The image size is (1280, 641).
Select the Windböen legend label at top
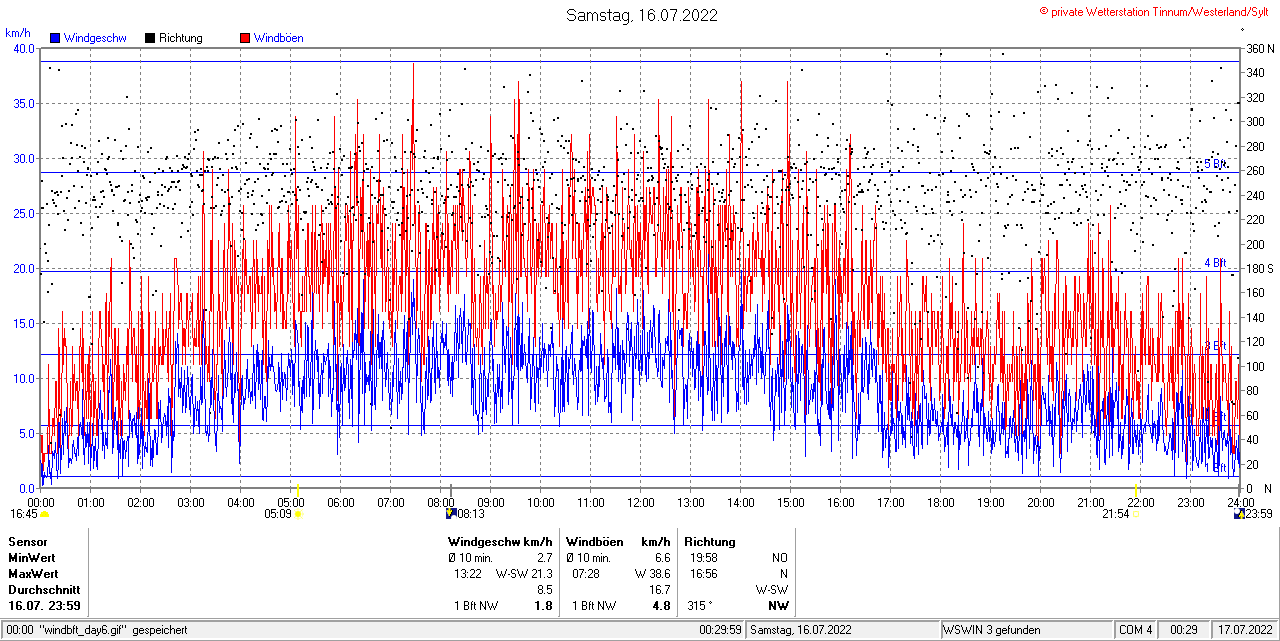[x=279, y=38]
